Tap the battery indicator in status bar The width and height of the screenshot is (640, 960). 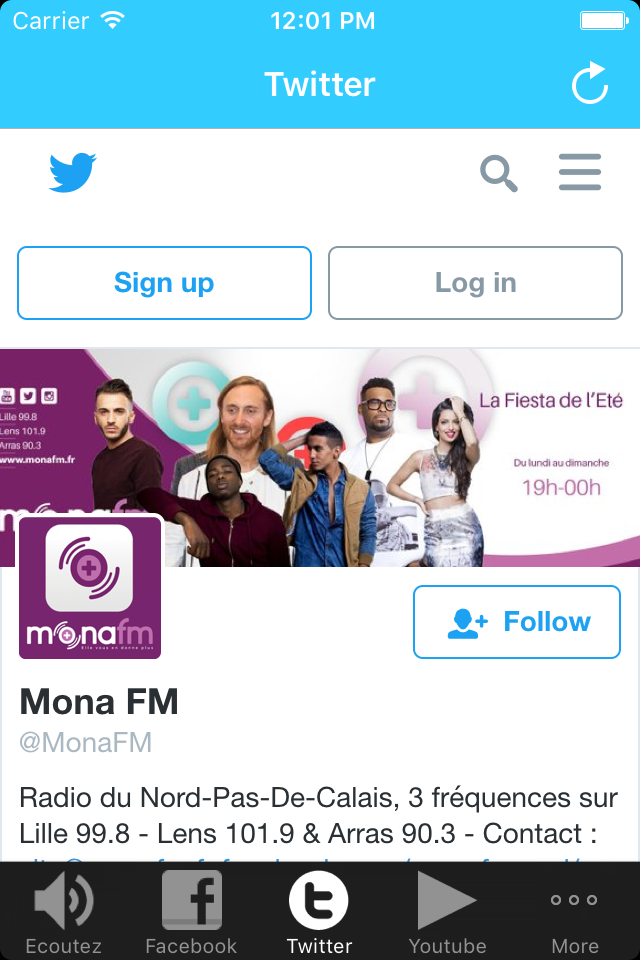pos(604,21)
